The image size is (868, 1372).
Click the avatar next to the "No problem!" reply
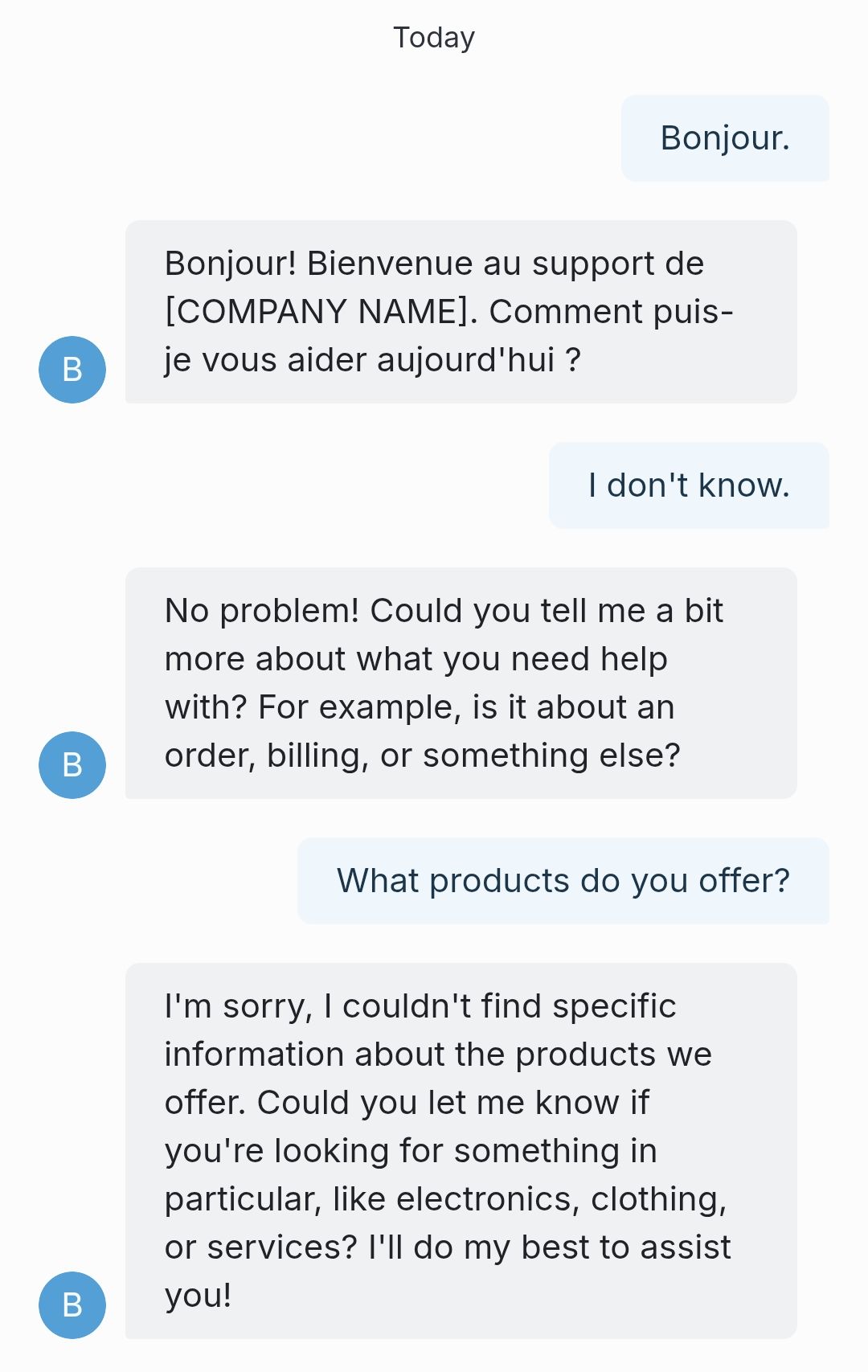pos(72,765)
